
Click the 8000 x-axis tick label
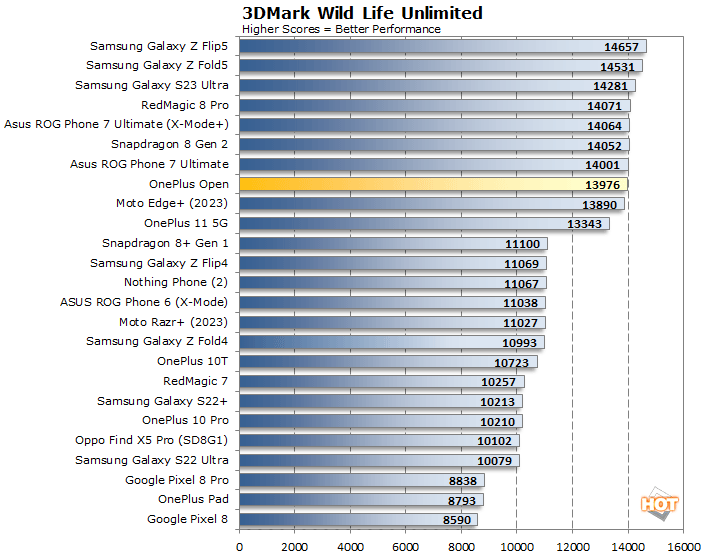click(461, 547)
